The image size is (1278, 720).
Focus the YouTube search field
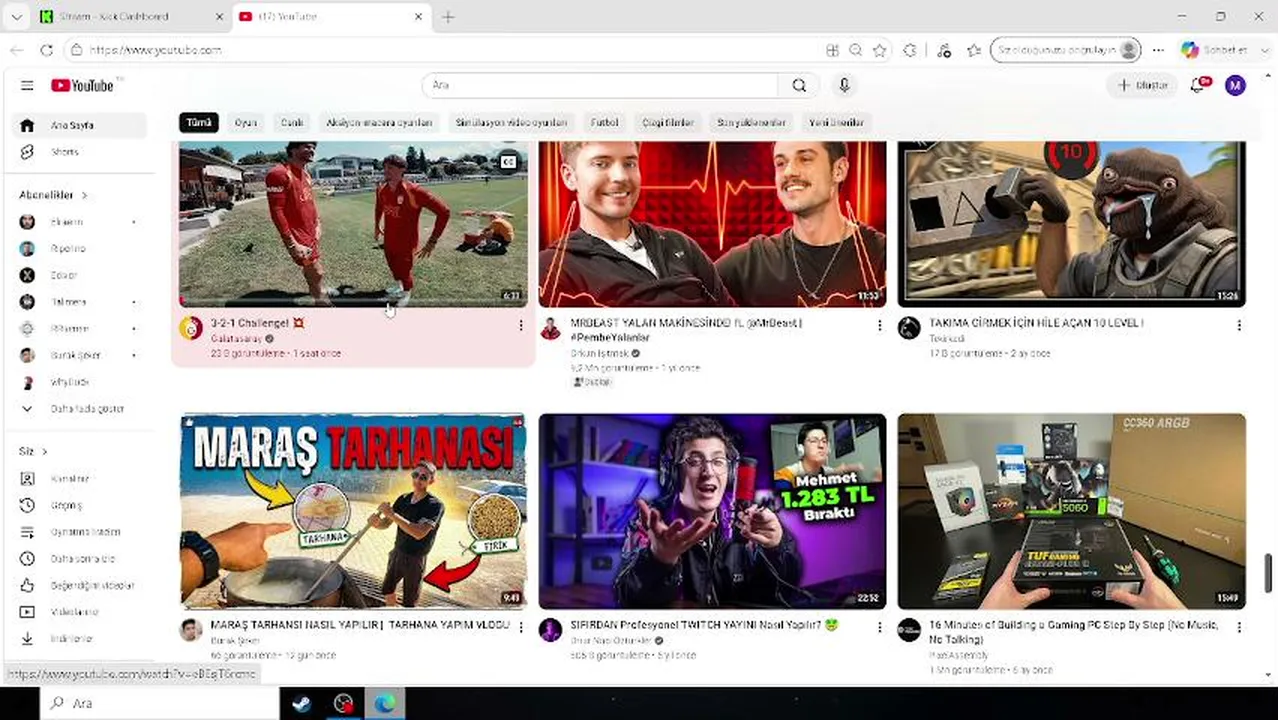point(600,85)
